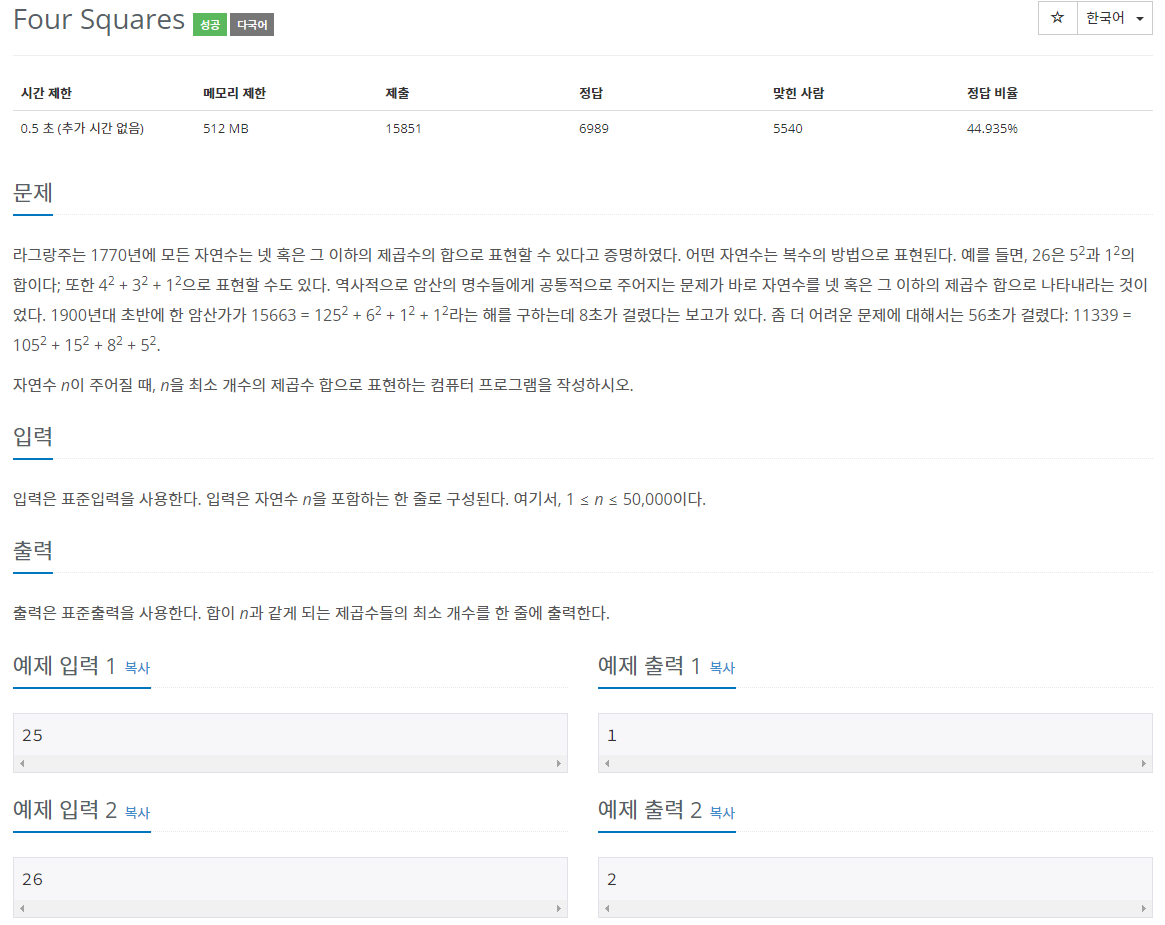Click the star favorite icon button

pos(1057,18)
